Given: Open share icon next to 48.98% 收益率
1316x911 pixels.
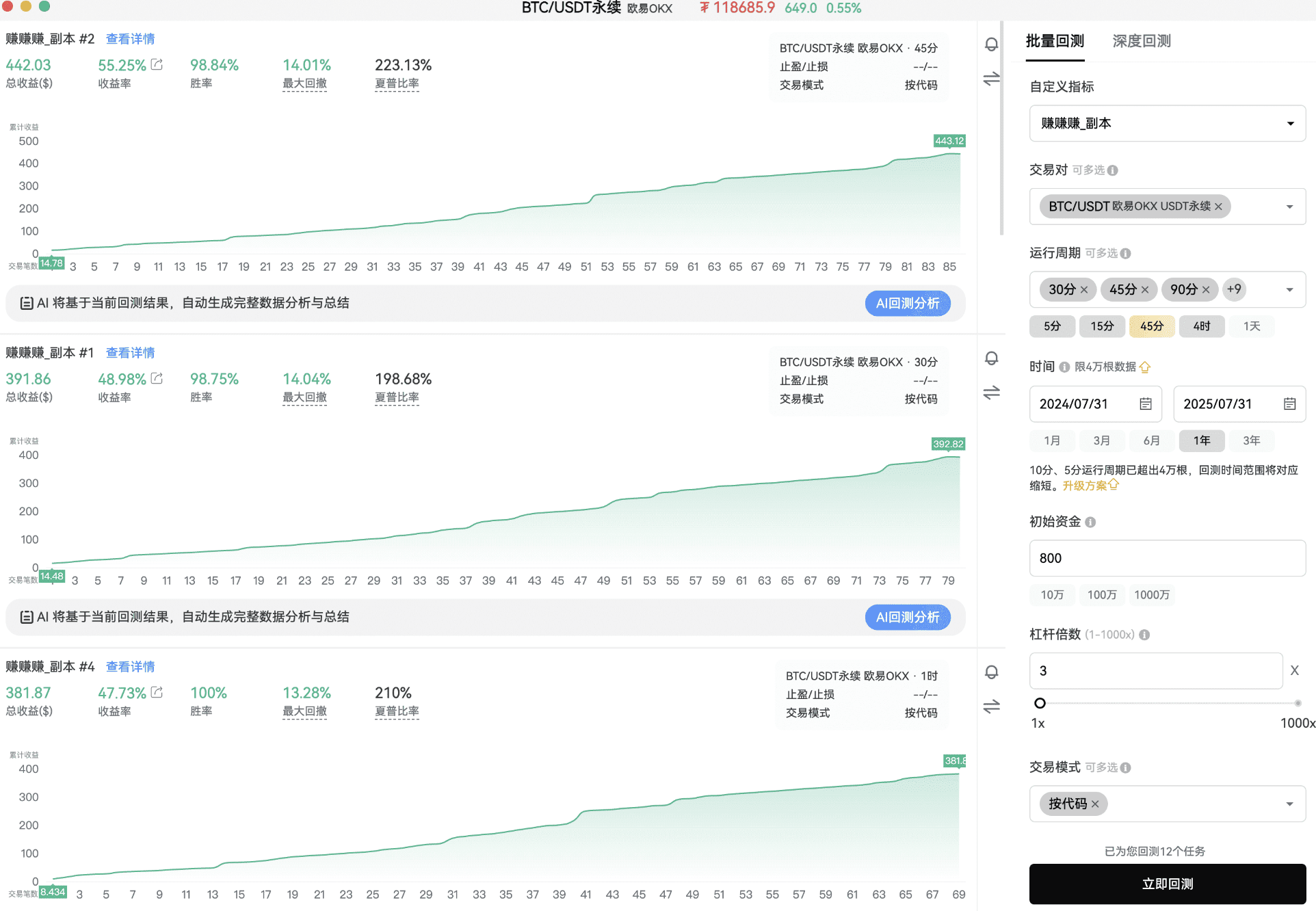Looking at the screenshot, I should pos(157,378).
